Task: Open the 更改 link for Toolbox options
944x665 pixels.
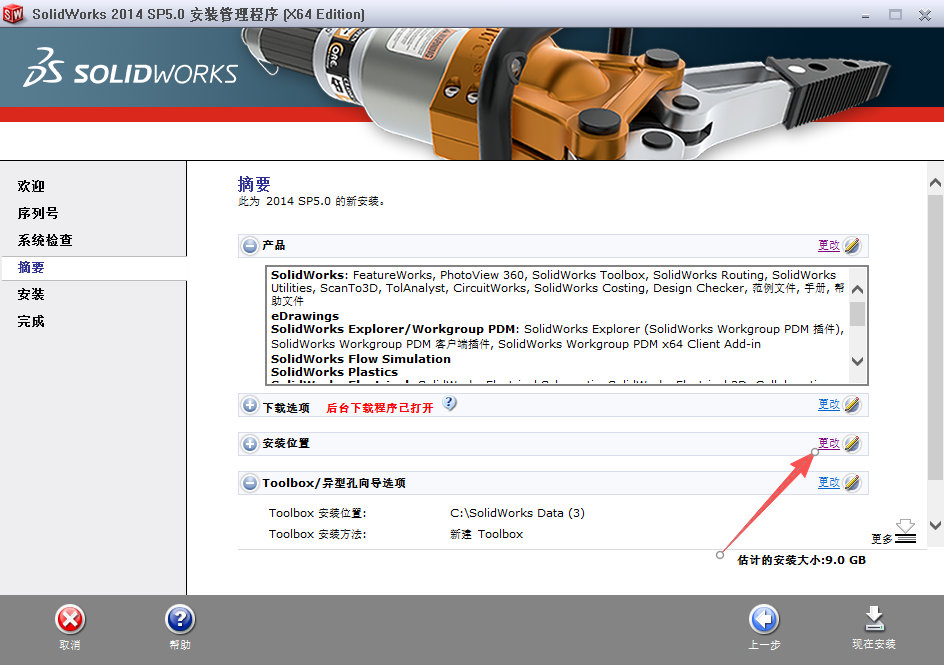Action: [829, 482]
